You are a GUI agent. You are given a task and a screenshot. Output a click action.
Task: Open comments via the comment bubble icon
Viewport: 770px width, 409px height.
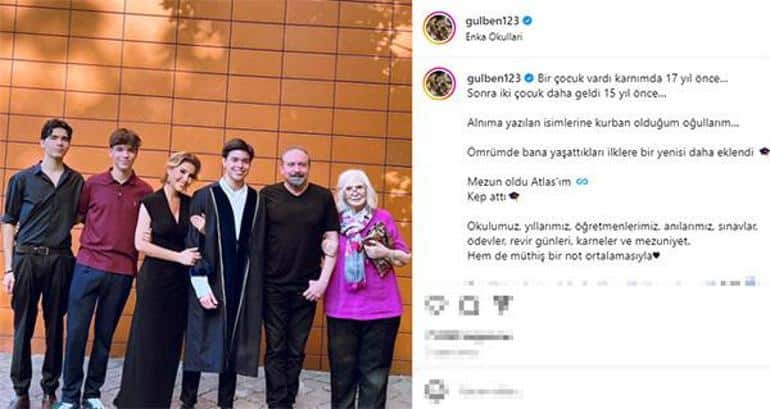tap(469, 305)
